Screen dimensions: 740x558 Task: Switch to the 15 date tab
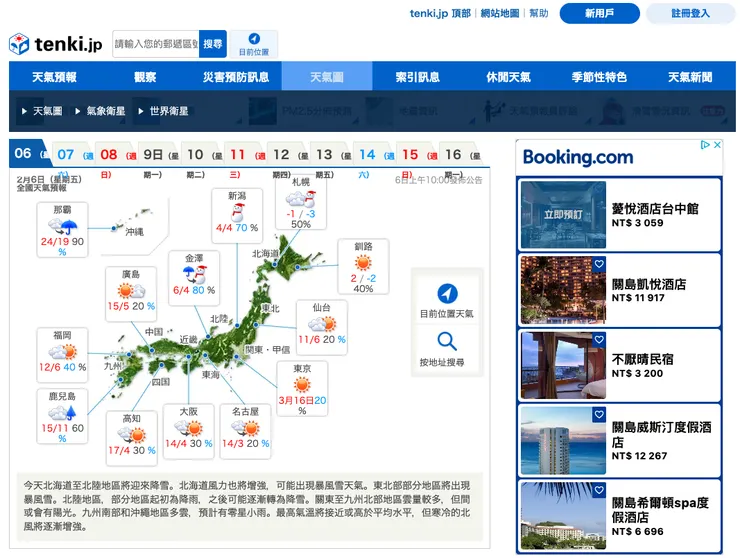[417, 154]
